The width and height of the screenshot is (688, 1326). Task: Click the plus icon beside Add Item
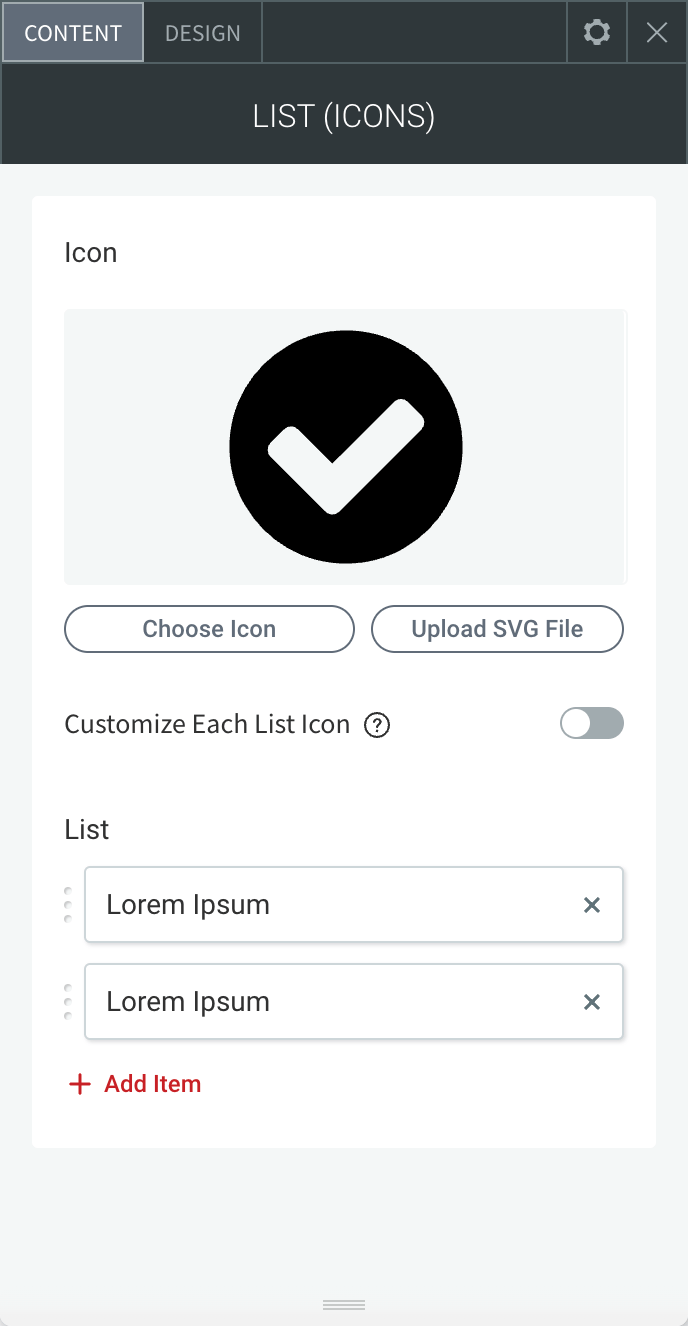pos(79,1084)
